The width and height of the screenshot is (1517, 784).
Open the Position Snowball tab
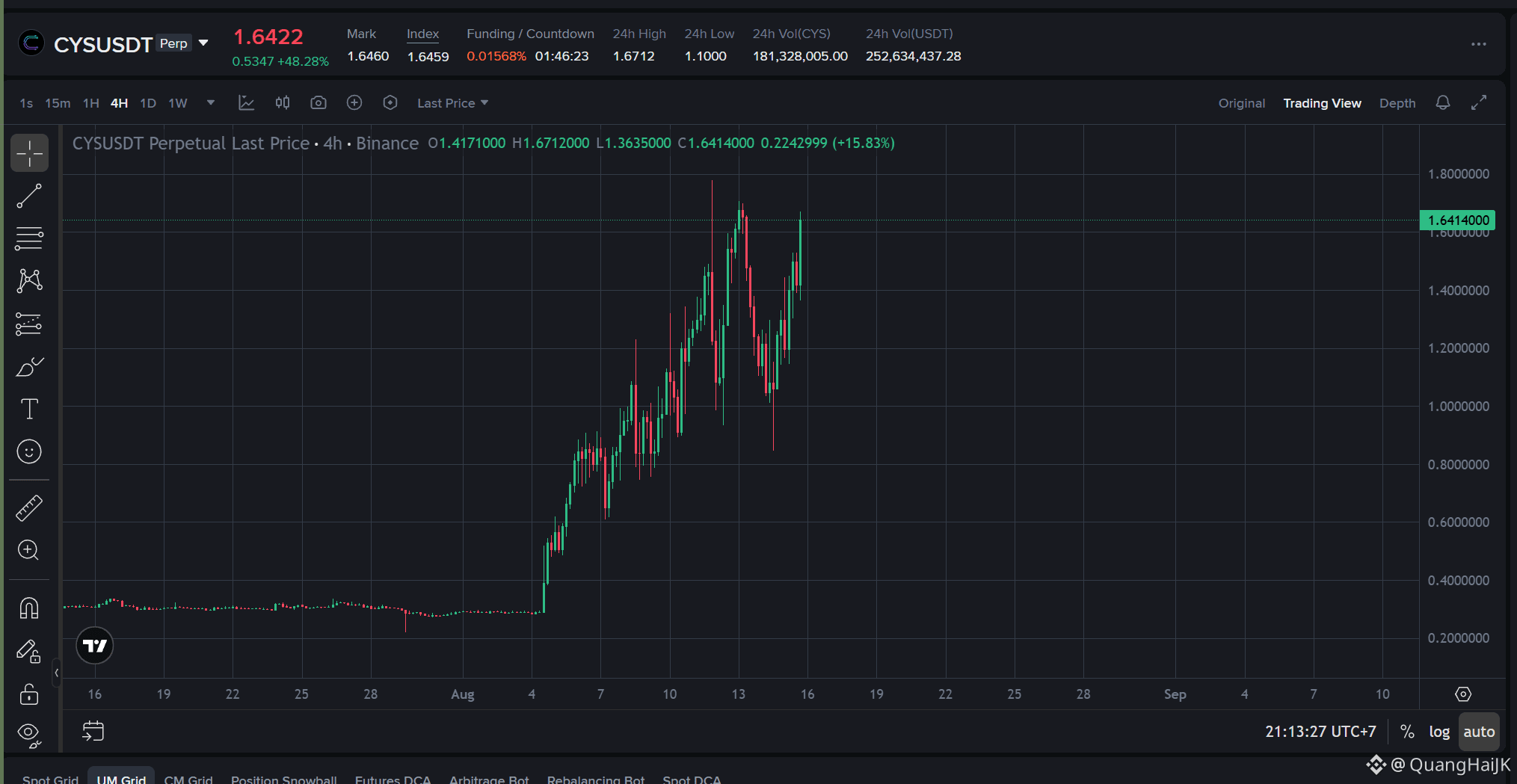(x=284, y=778)
